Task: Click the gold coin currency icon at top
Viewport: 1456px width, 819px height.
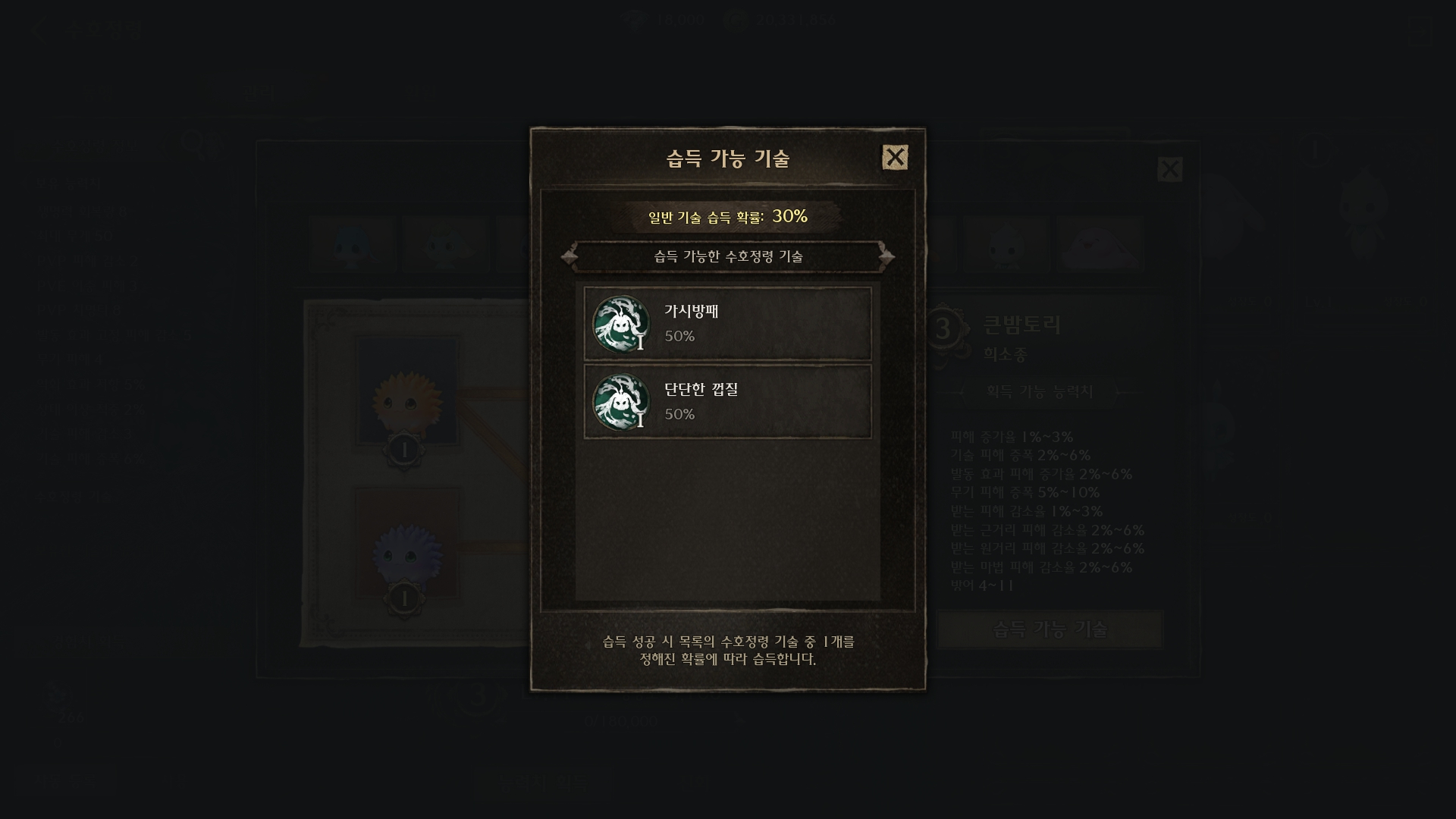Action: pos(735,20)
